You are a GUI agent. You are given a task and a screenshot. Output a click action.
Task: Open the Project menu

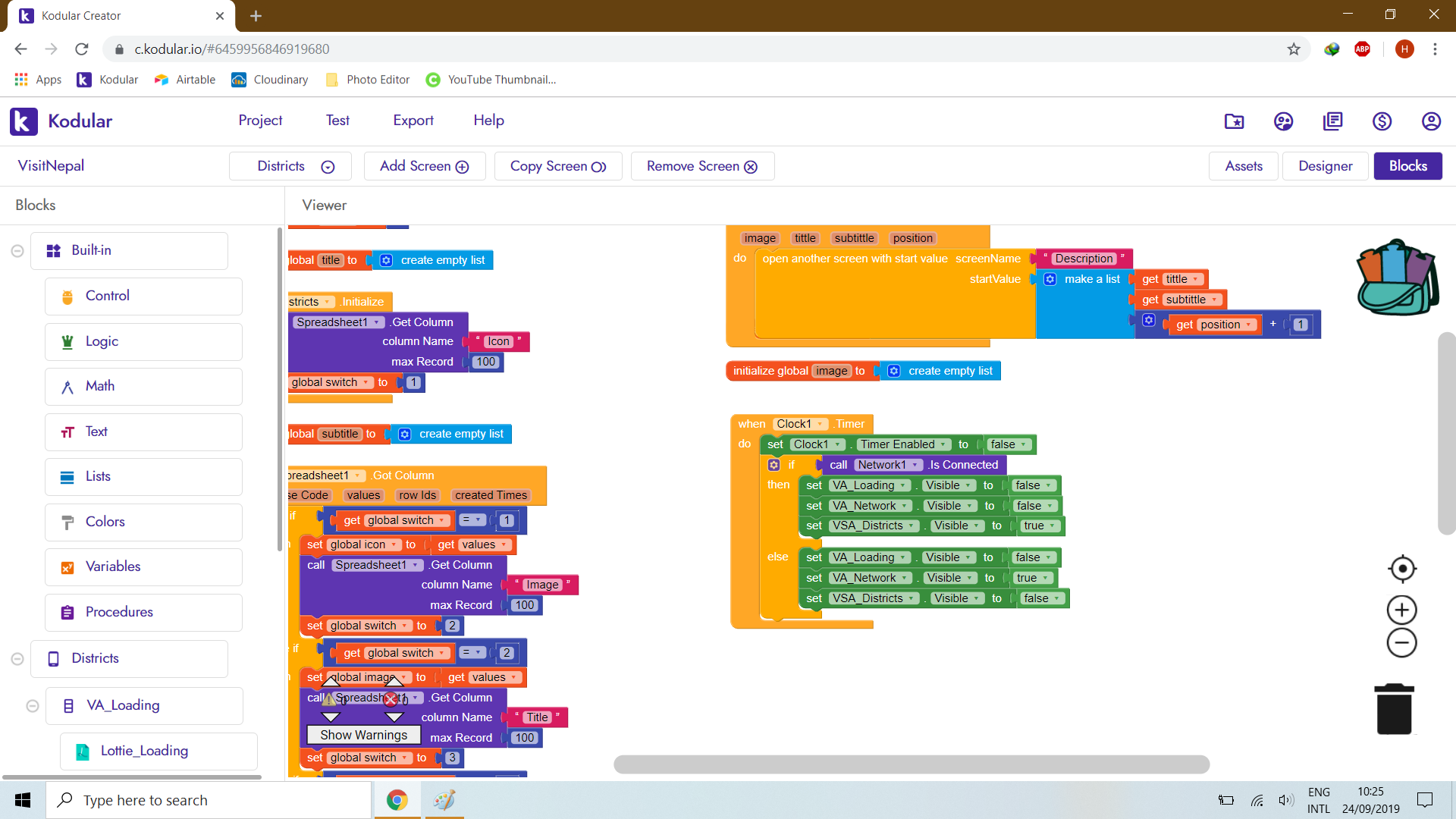(260, 121)
